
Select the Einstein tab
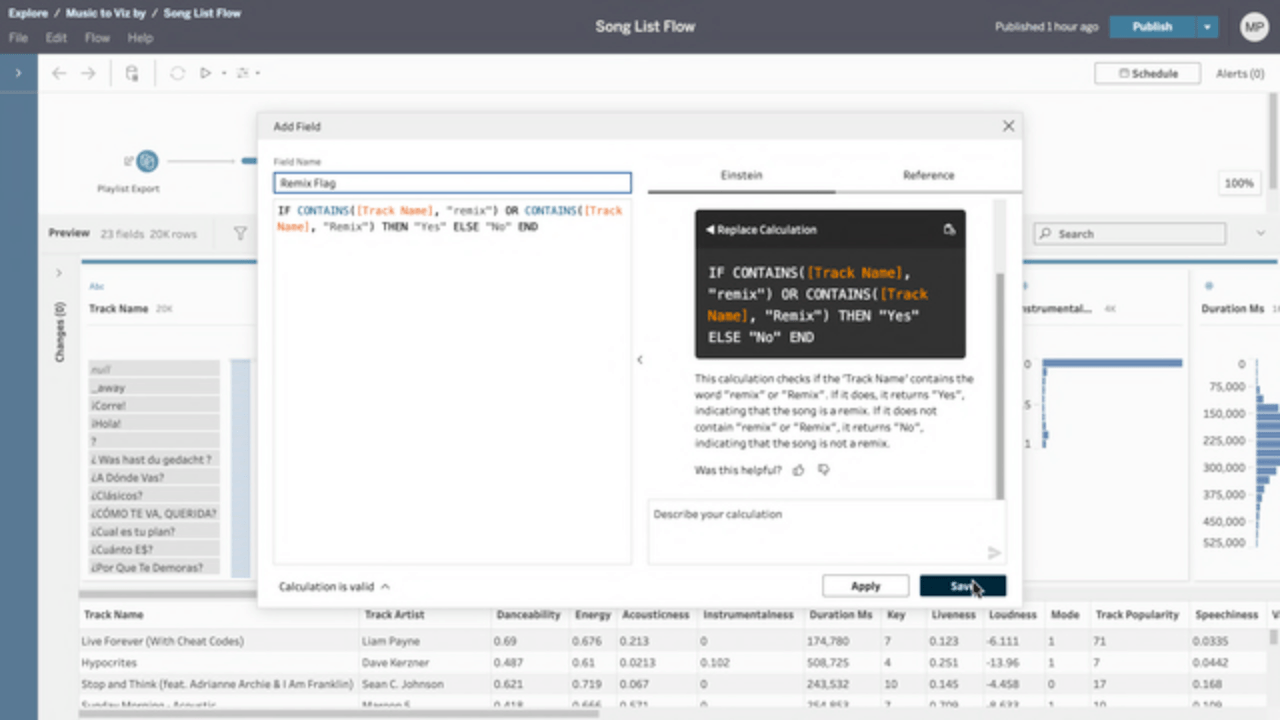[741, 174]
